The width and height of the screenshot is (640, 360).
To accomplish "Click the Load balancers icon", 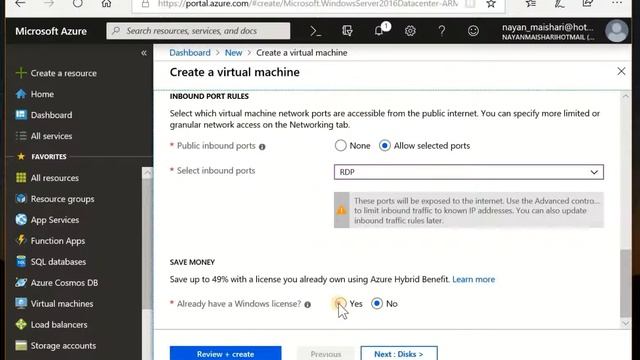I will [x=21, y=324].
